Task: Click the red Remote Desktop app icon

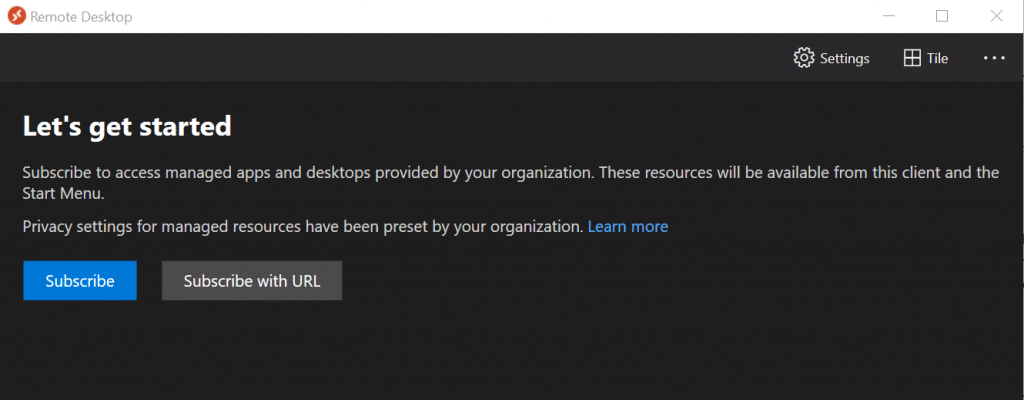Action: click(x=16, y=16)
